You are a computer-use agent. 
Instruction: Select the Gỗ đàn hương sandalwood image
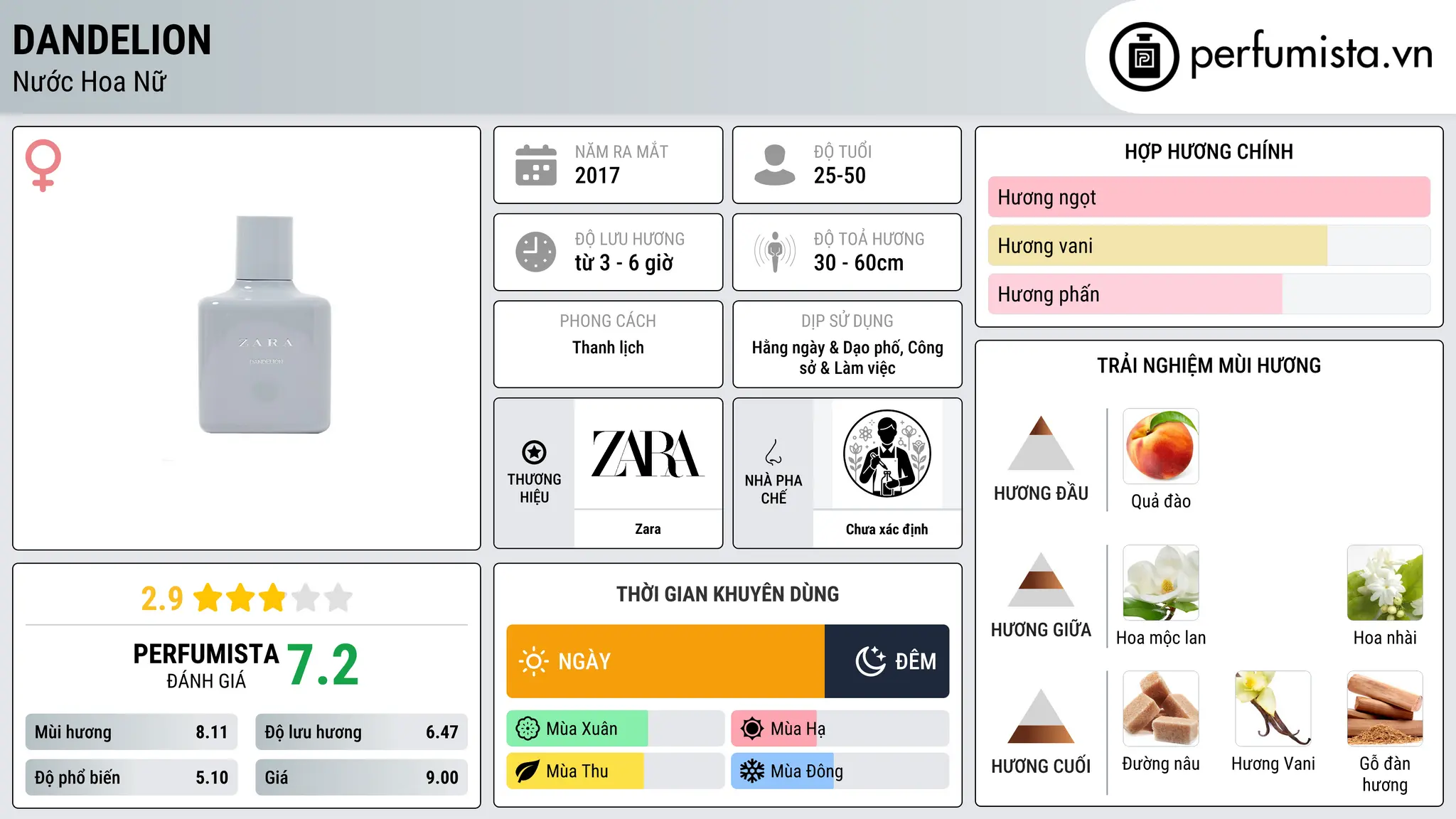click(1385, 709)
